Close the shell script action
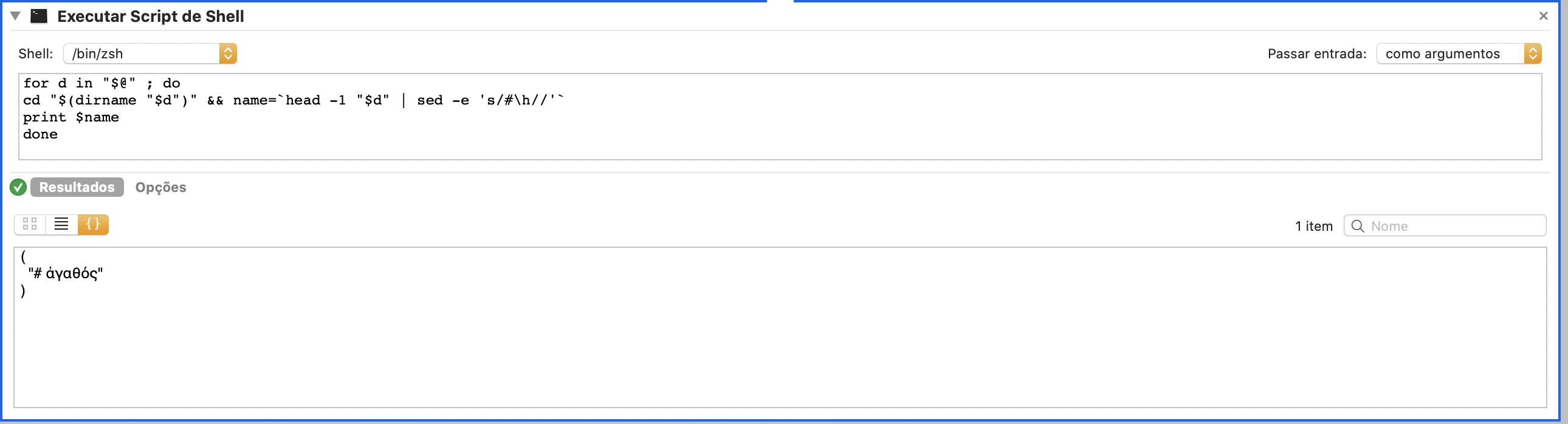Screen dimensions: 1568x424 pos(1543,16)
